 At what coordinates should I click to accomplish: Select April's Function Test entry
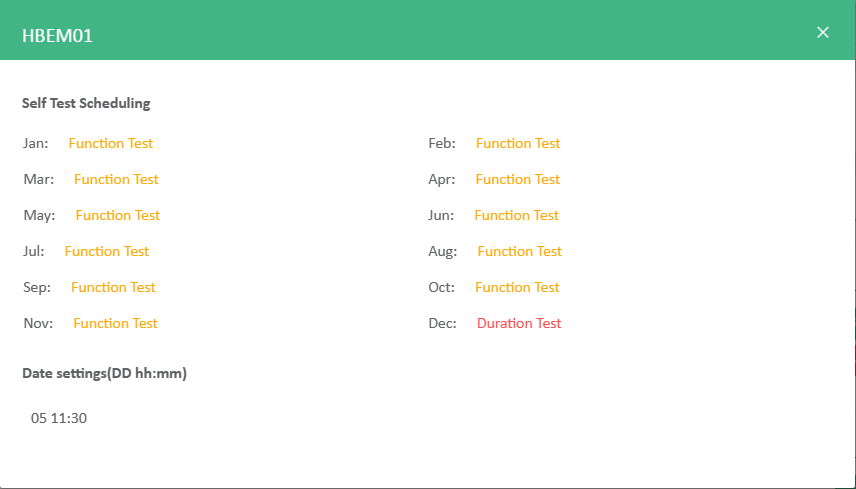pos(518,179)
